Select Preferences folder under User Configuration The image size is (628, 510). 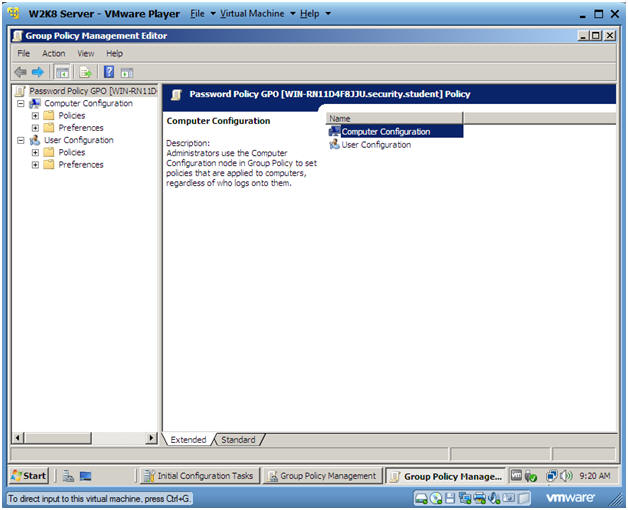(81, 165)
